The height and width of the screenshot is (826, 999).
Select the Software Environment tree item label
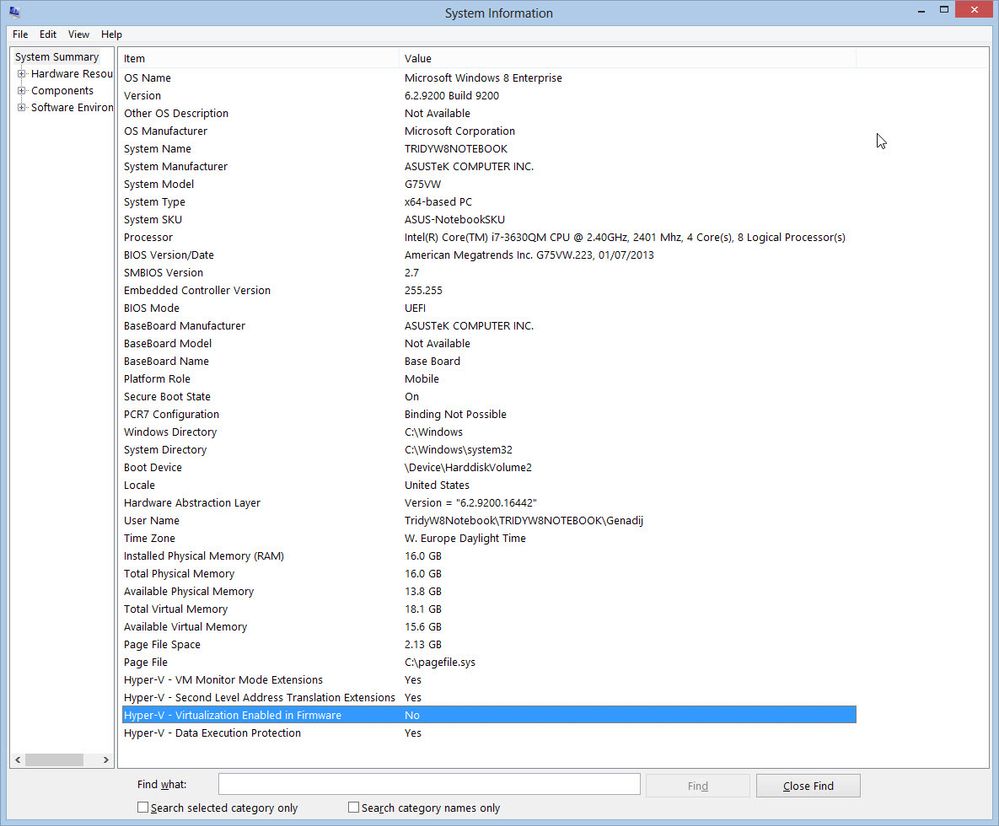pos(71,107)
